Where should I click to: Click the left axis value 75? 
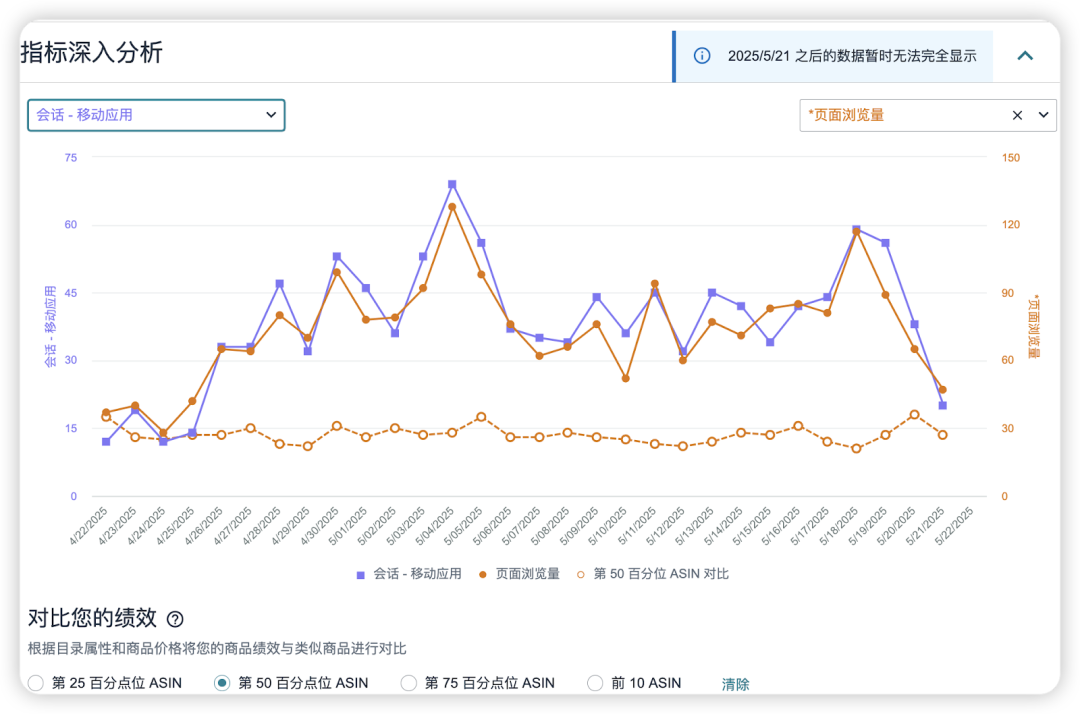point(71,158)
